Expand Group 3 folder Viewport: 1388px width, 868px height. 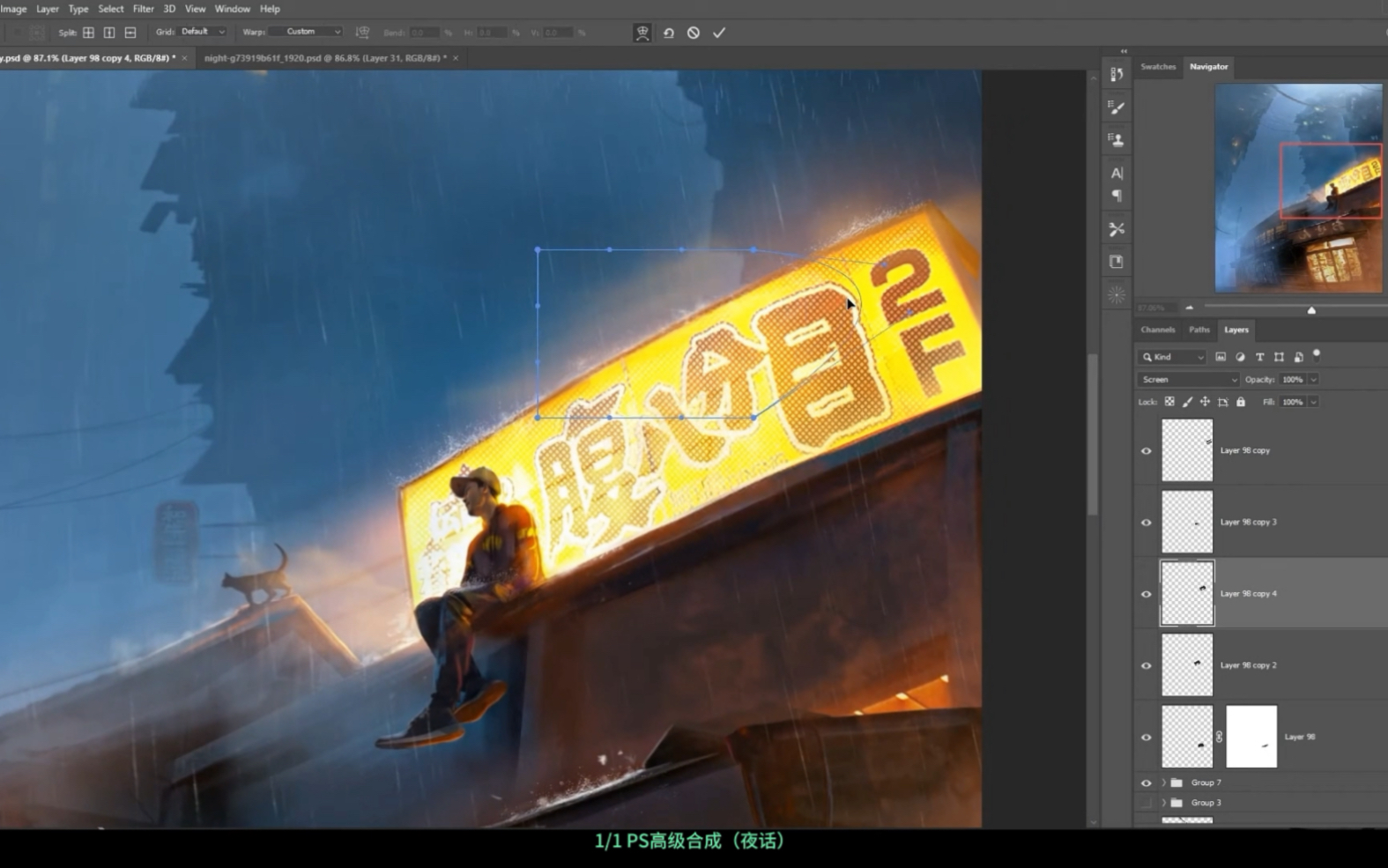click(x=1163, y=803)
